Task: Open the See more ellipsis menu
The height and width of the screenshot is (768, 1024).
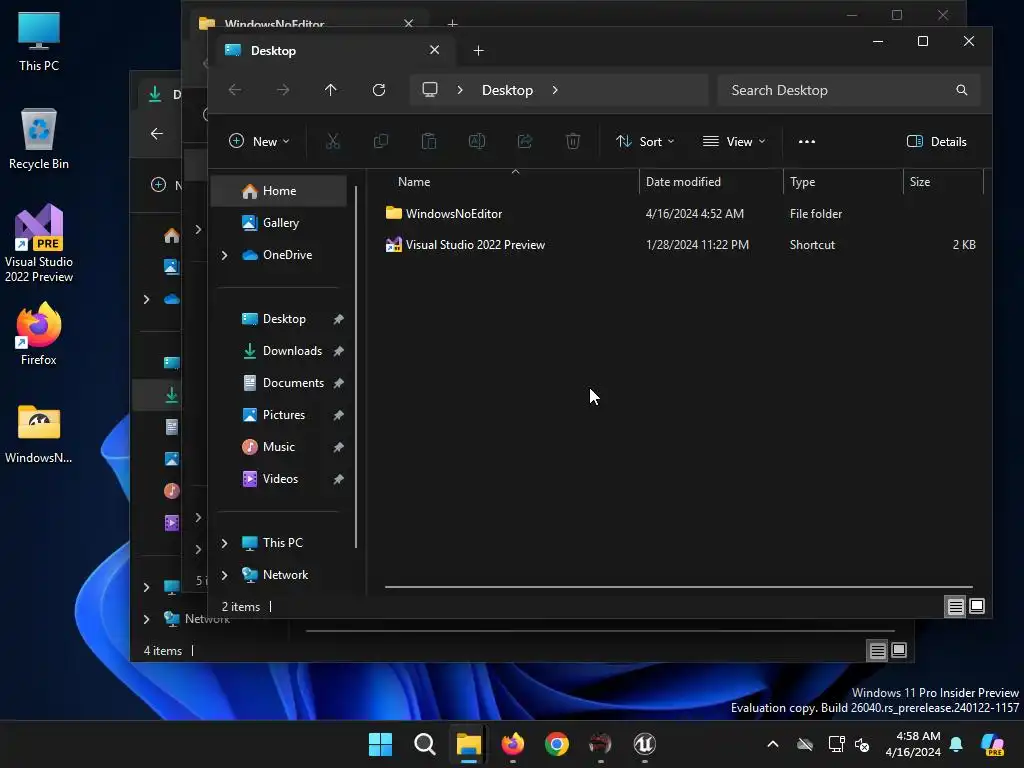Action: (x=807, y=141)
